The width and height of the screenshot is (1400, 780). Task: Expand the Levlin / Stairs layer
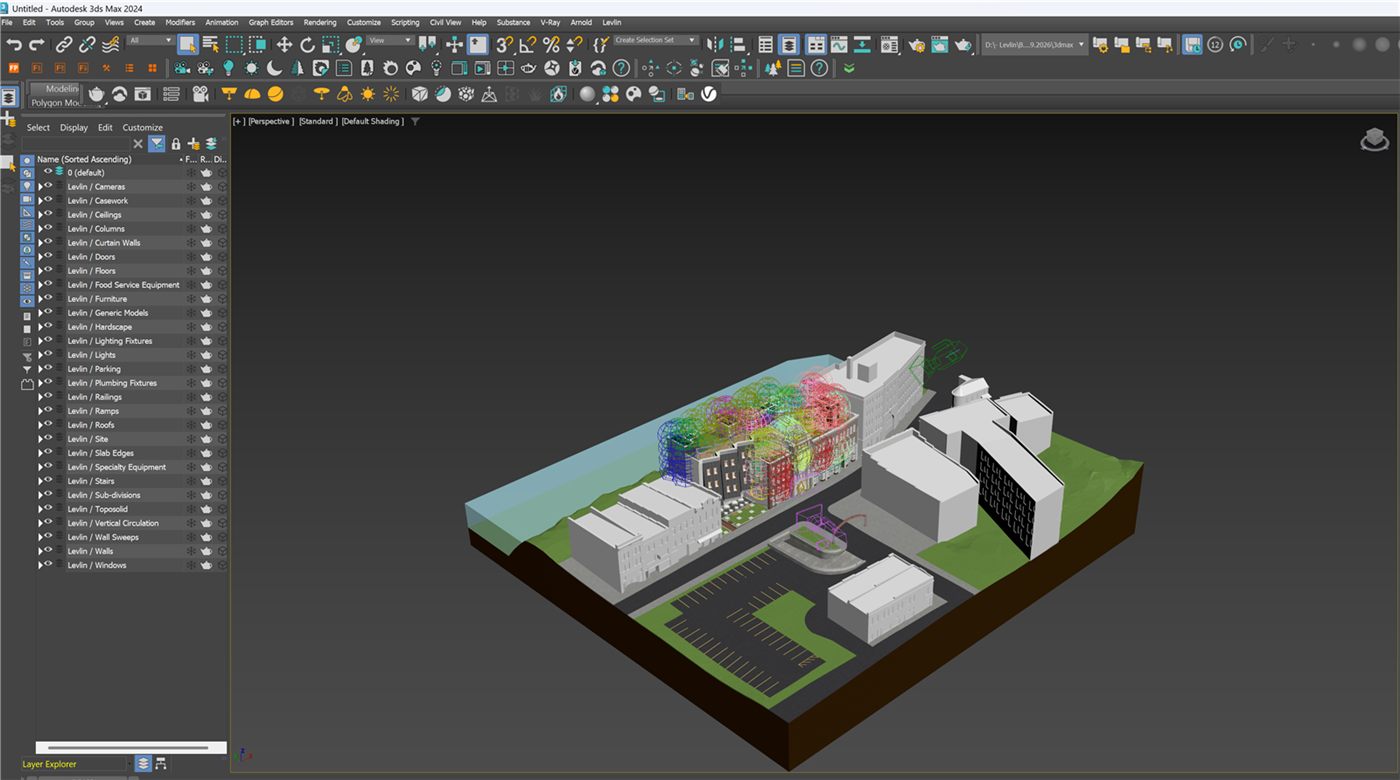click(40, 481)
